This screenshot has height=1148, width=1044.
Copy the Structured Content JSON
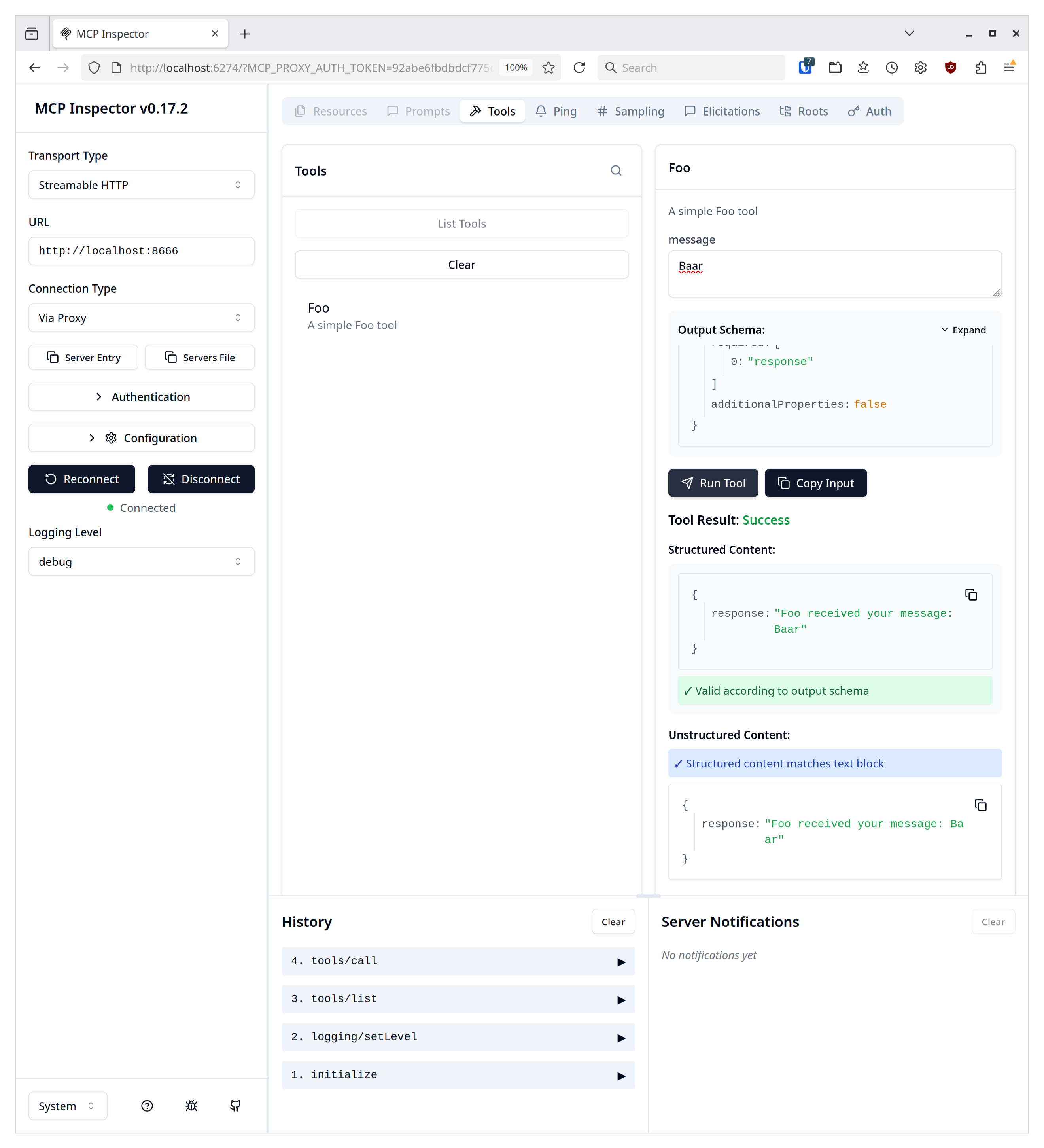(970, 595)
